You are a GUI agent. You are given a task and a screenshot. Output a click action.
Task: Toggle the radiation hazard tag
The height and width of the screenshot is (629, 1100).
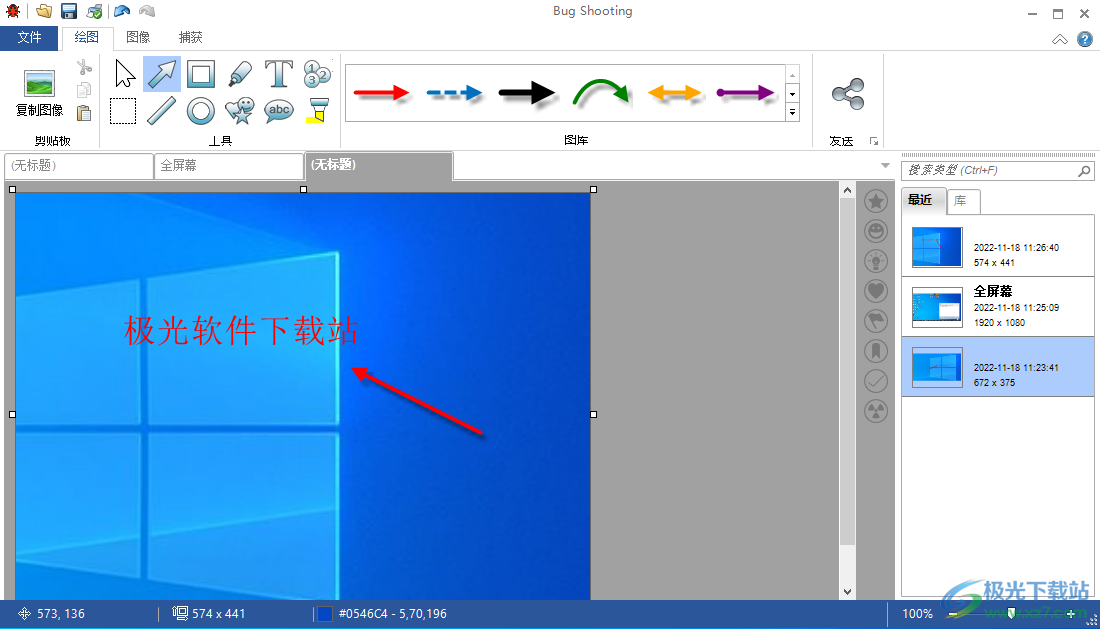point(876,411)
